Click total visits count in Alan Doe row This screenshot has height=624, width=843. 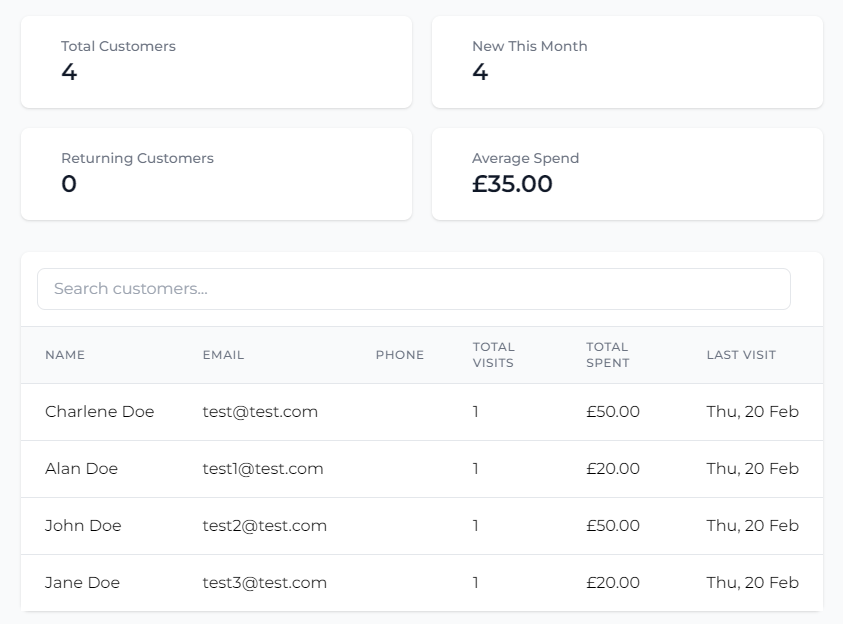click(x=476, y=469)
